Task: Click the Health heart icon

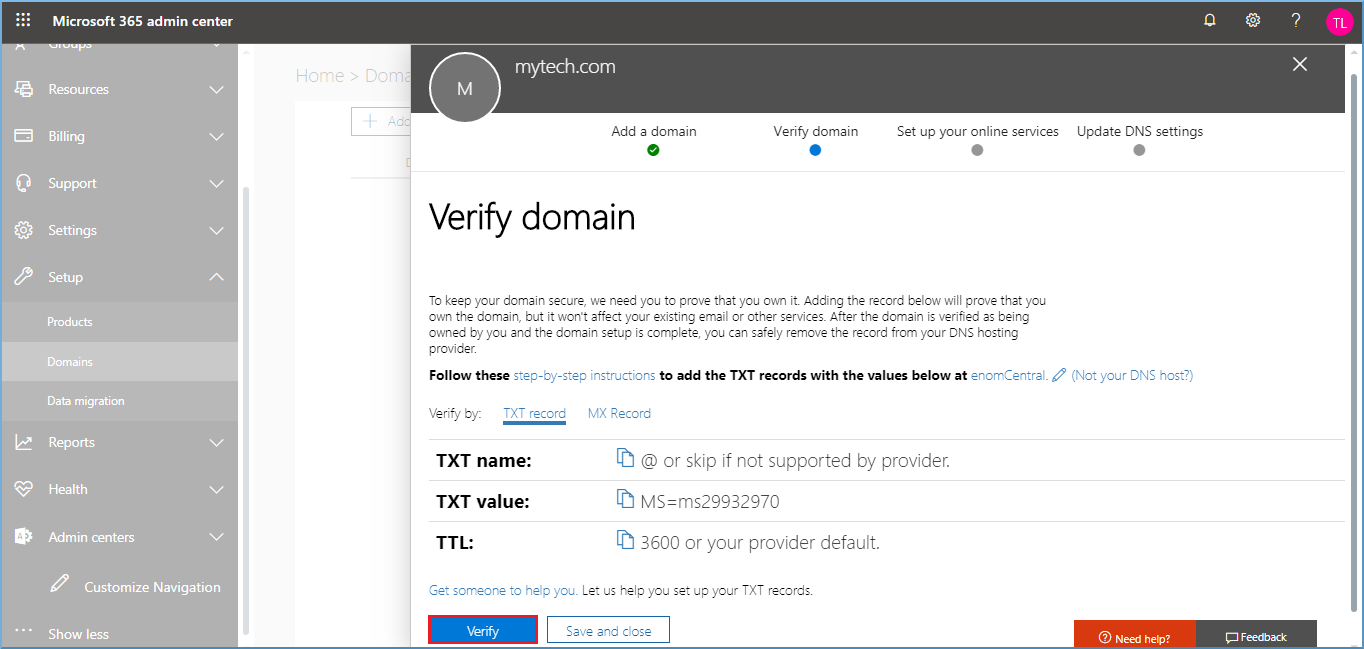Action: click(x=24, y=489)
